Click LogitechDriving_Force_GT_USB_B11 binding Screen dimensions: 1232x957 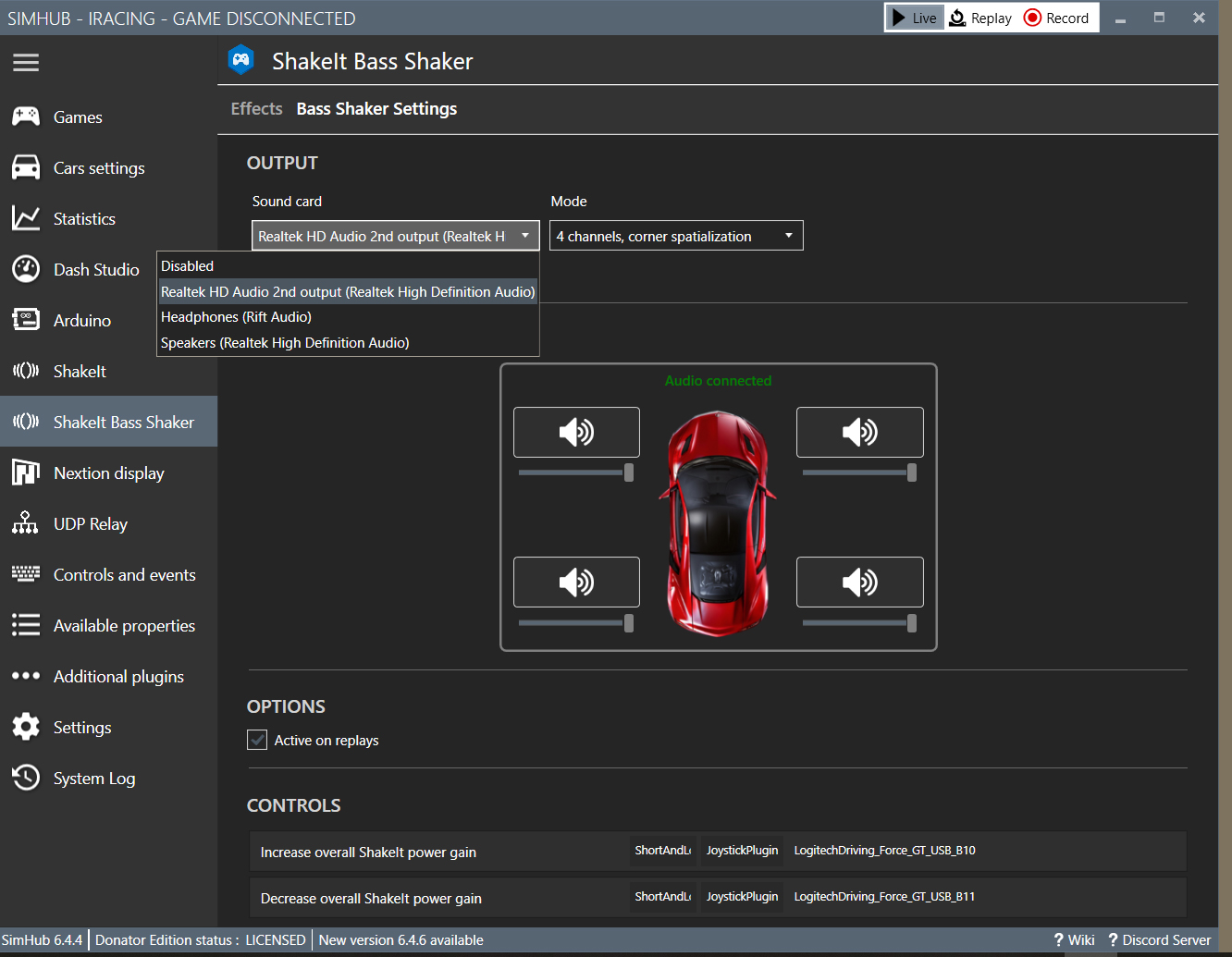coord(884,897)
